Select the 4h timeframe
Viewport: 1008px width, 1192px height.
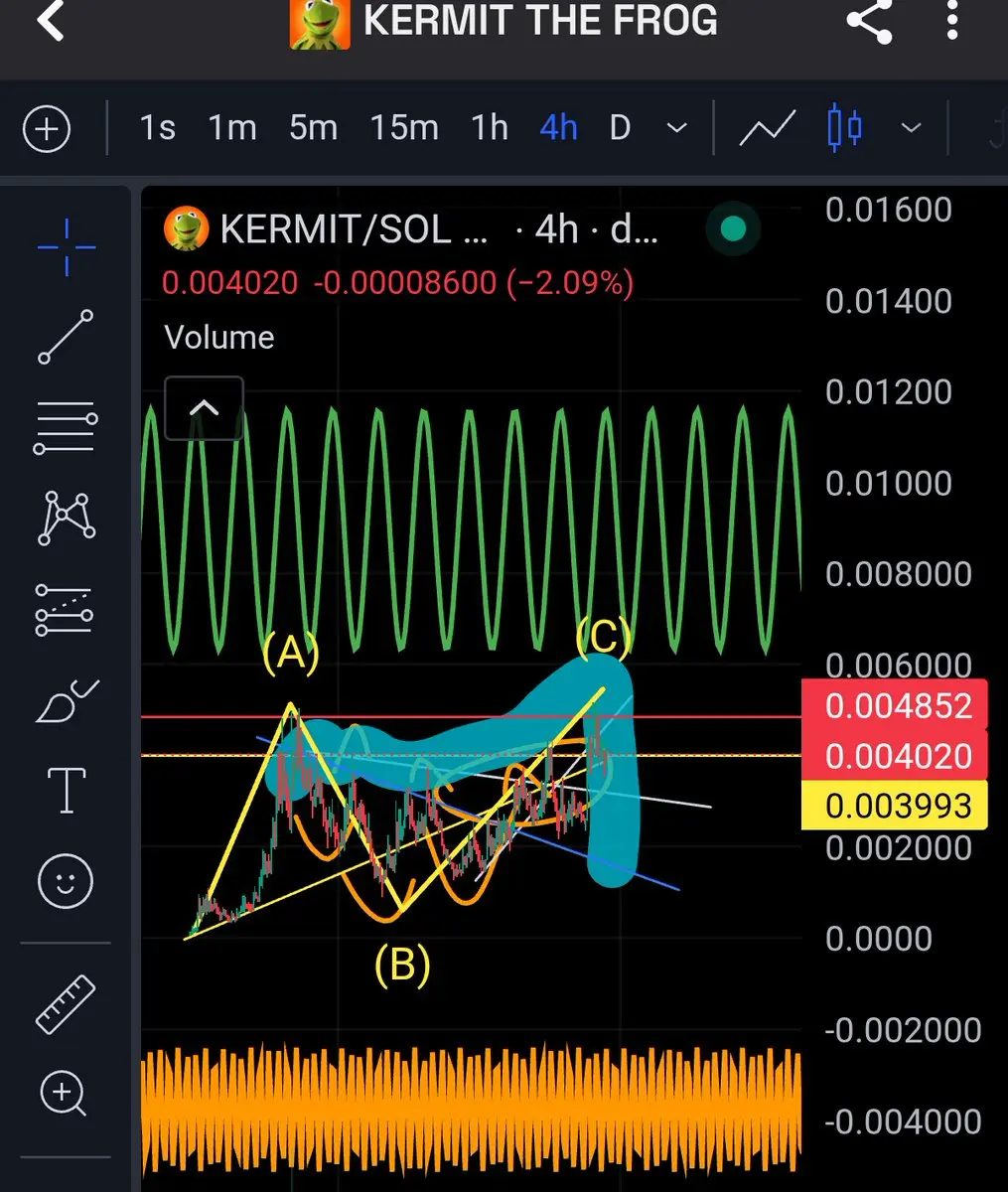558,128
